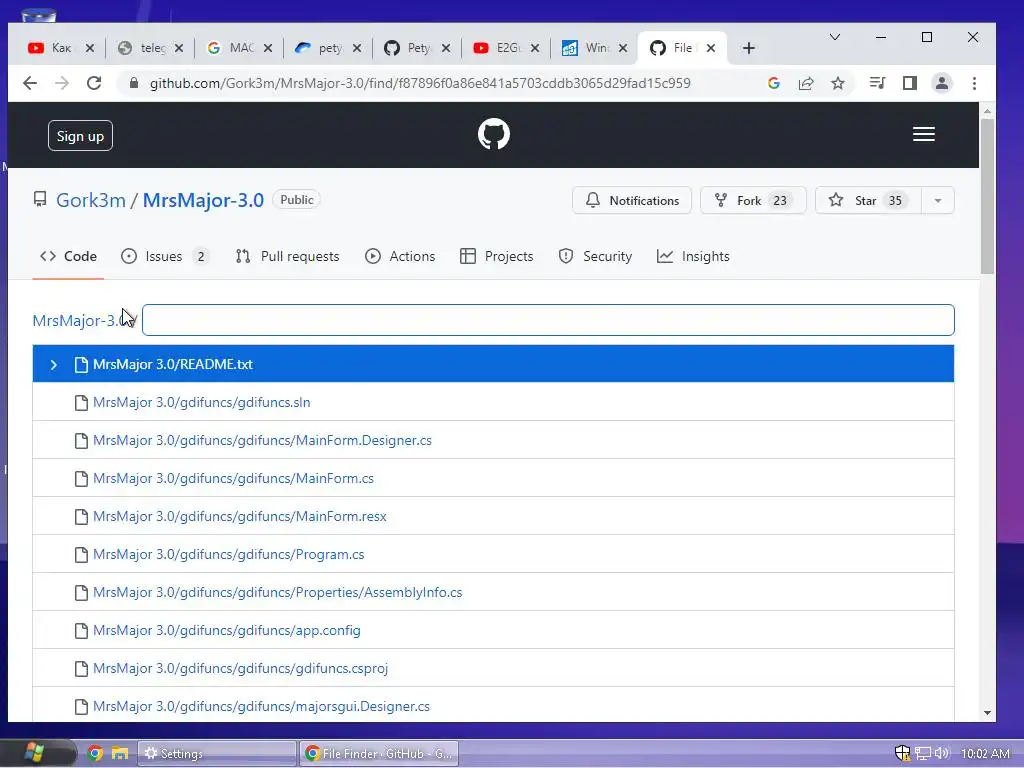Close the active File Finder tab
Viewport: 1024px width, 768px height.
[x=711, y=48]
